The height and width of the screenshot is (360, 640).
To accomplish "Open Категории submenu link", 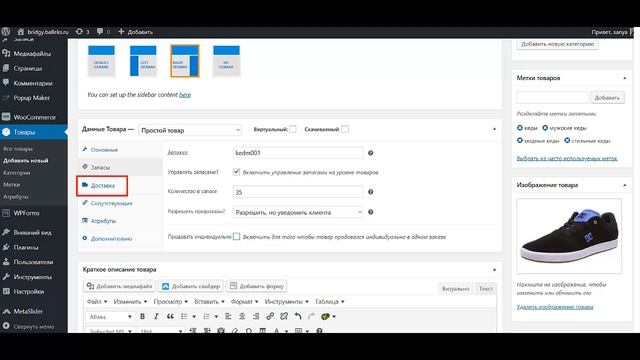I will coord(17,173).
